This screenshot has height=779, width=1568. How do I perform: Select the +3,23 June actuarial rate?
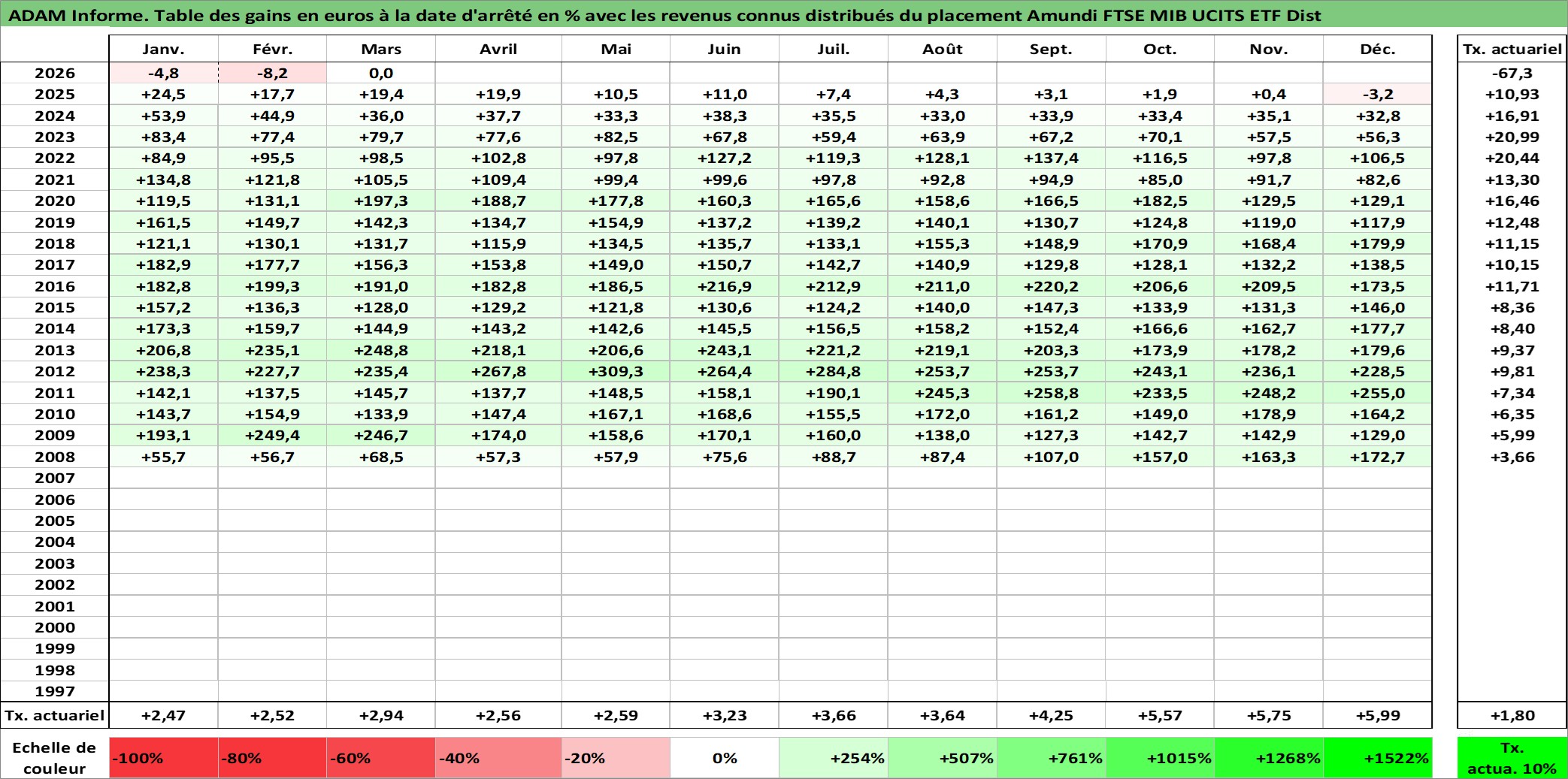pos(725,715)
